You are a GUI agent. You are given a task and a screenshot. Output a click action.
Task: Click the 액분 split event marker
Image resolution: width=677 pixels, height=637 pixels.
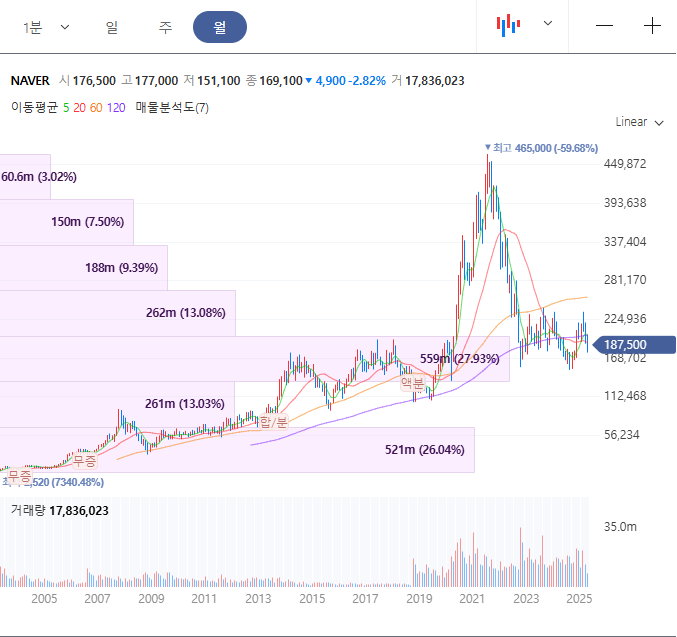coord(412,383)
